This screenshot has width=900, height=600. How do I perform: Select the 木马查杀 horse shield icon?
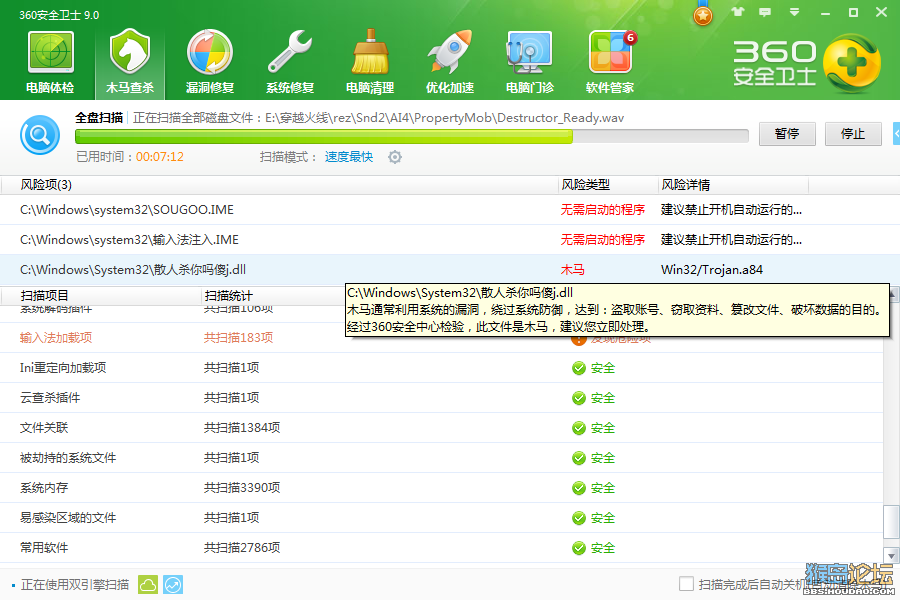tap(130, 53)
